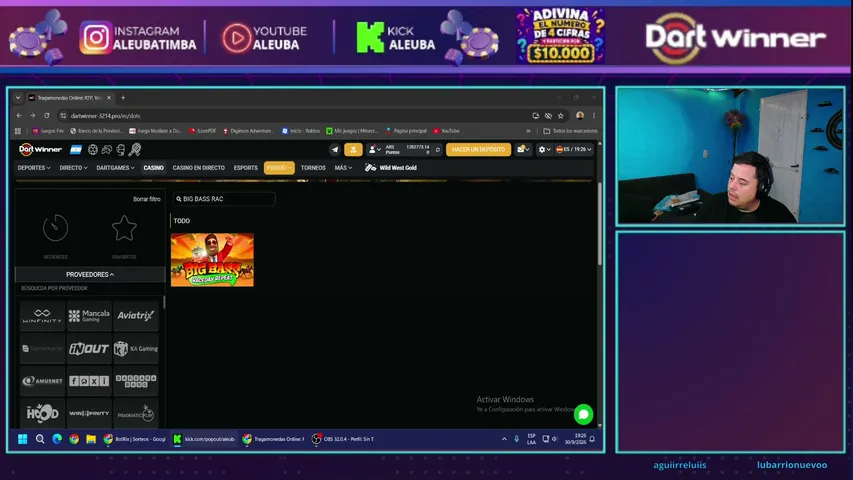Open Big Bass Race Day Repeat game

point(212,260)
